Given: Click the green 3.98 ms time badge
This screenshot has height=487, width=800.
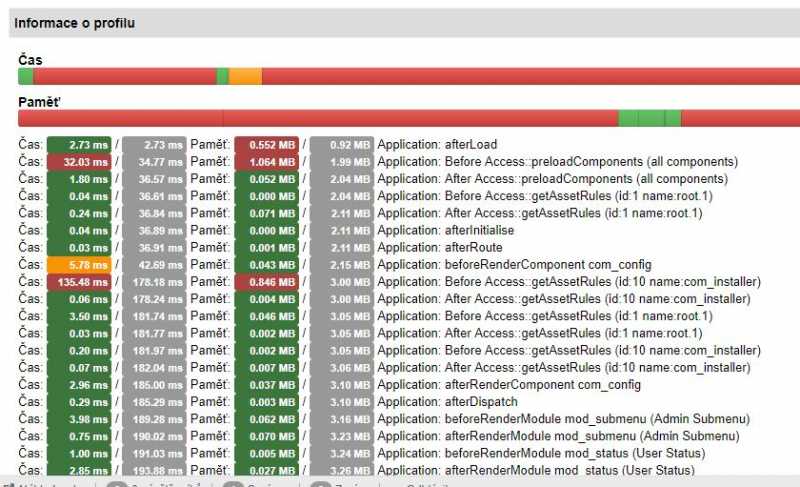Looking at the screenshot, I should coord(79,419).
